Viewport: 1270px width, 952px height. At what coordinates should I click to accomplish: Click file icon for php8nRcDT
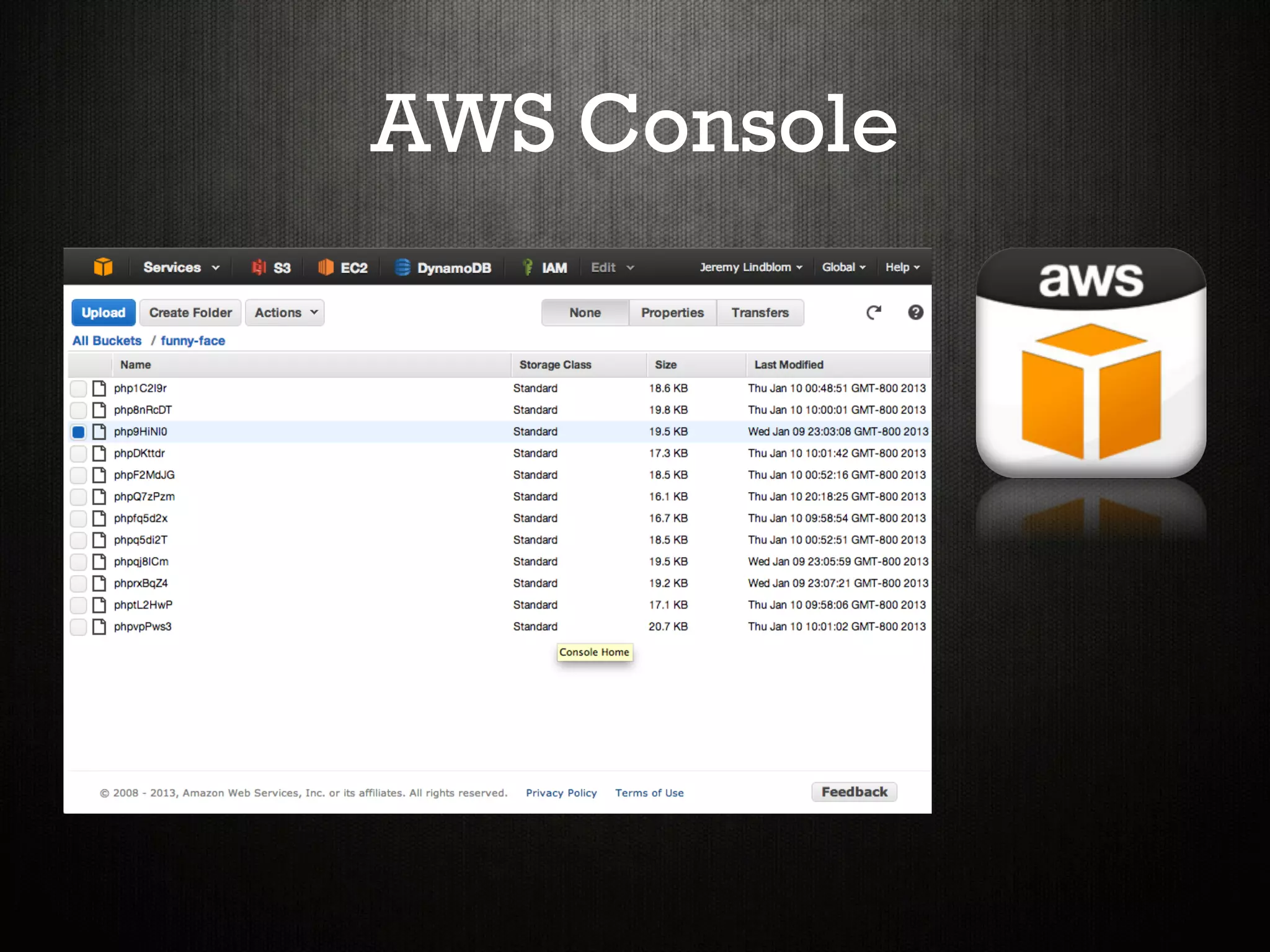(99, 410)
